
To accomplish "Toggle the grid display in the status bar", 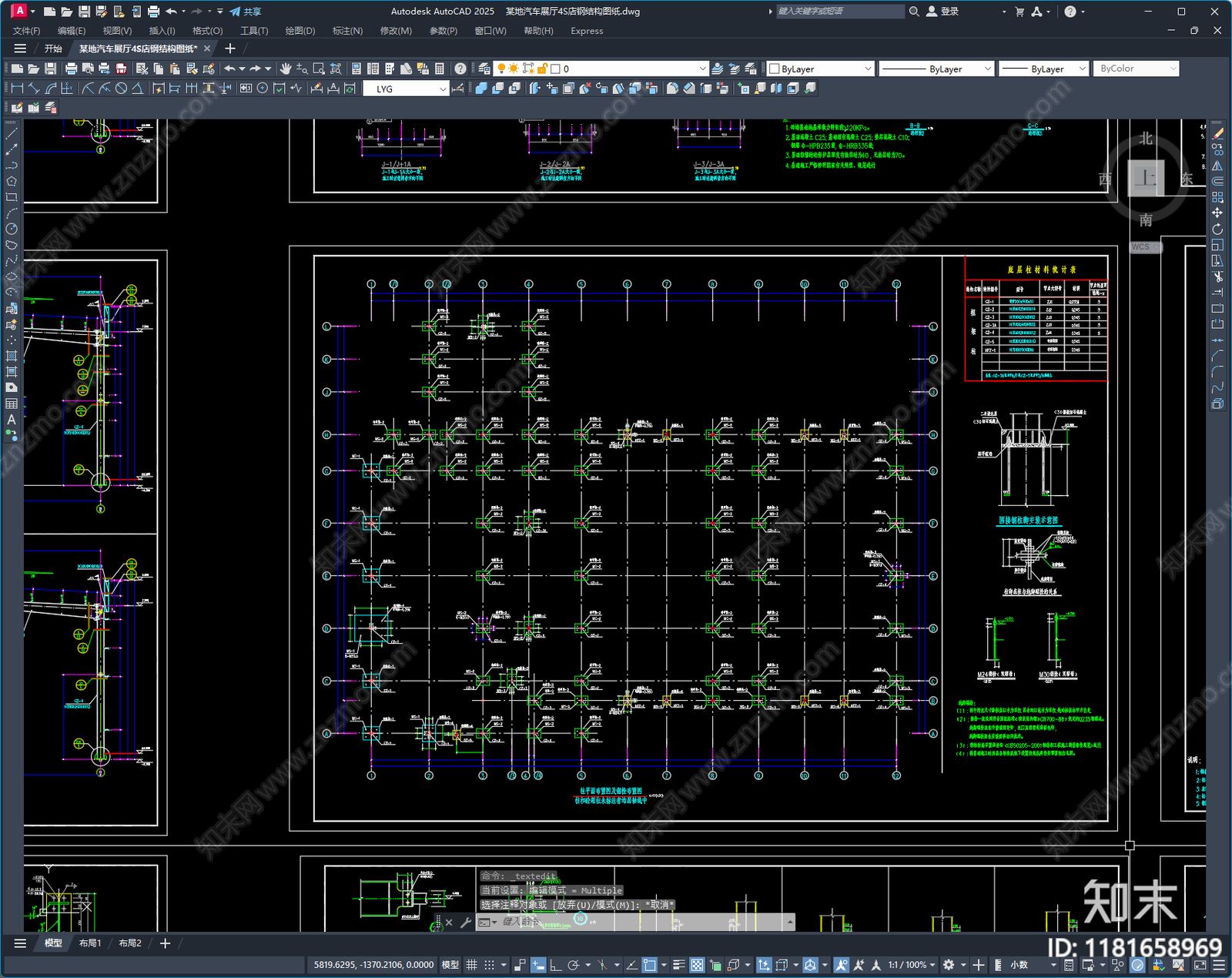I will [x=471, y=965].
